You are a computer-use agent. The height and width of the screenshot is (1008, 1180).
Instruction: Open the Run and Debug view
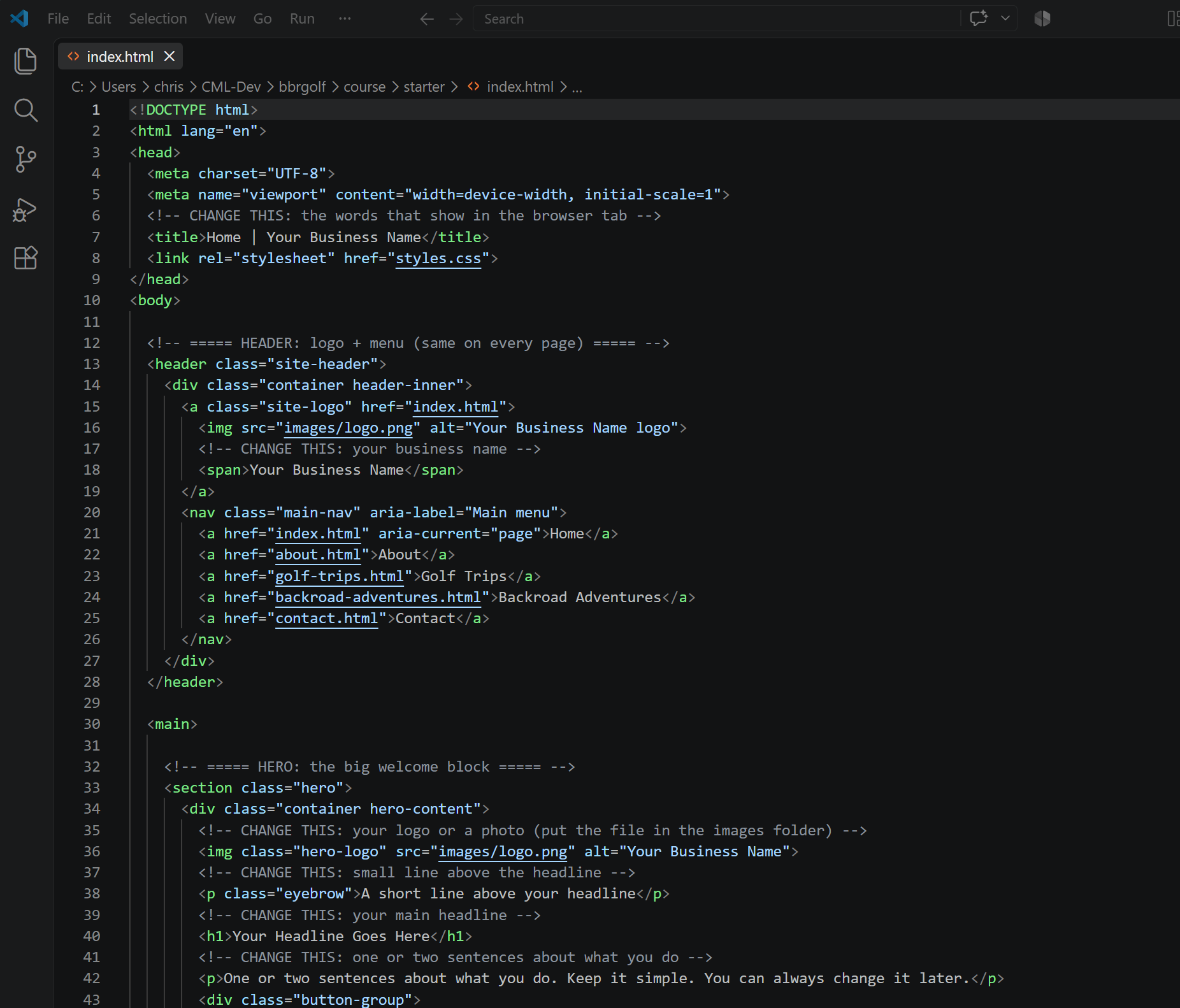[25, 209]
